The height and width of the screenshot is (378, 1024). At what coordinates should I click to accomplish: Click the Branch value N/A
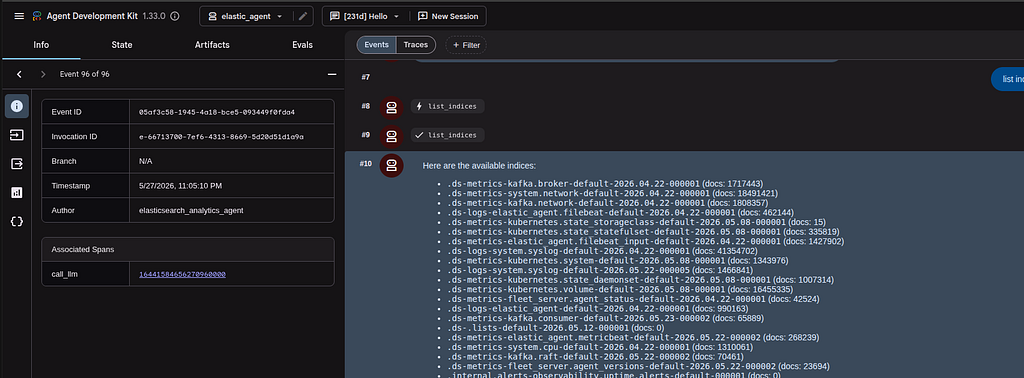(x=146, y=161)
